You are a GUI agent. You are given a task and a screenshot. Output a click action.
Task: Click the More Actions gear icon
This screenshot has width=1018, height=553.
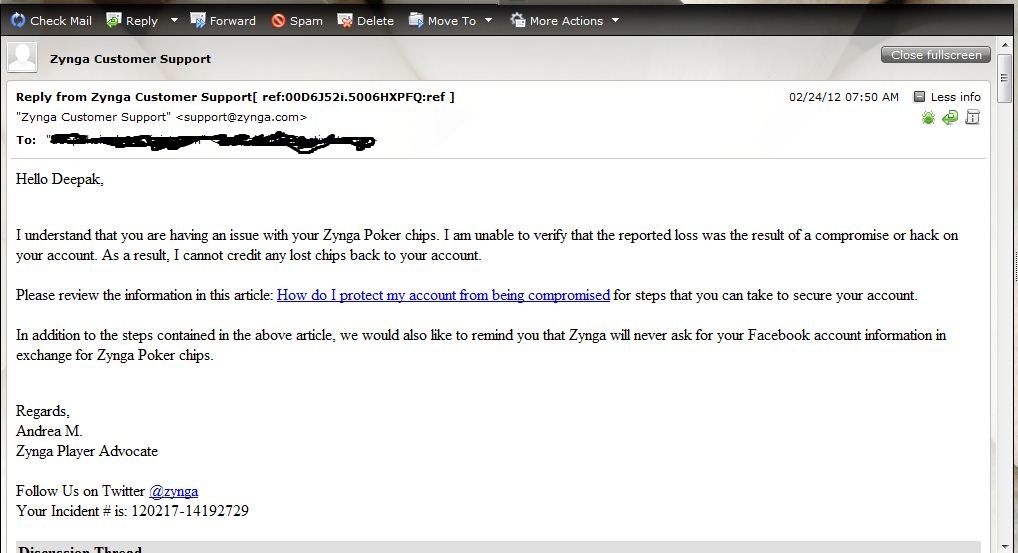coord(517,21)
